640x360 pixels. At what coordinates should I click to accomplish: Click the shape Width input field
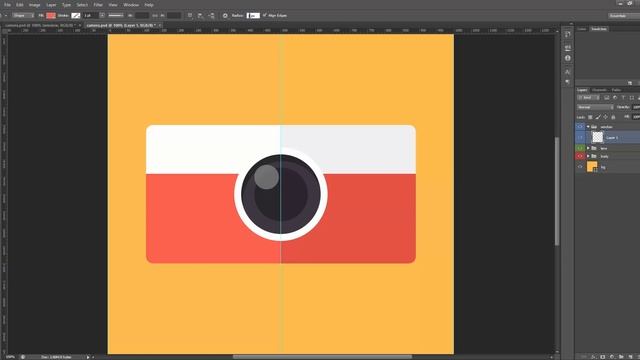click(142, 16)
